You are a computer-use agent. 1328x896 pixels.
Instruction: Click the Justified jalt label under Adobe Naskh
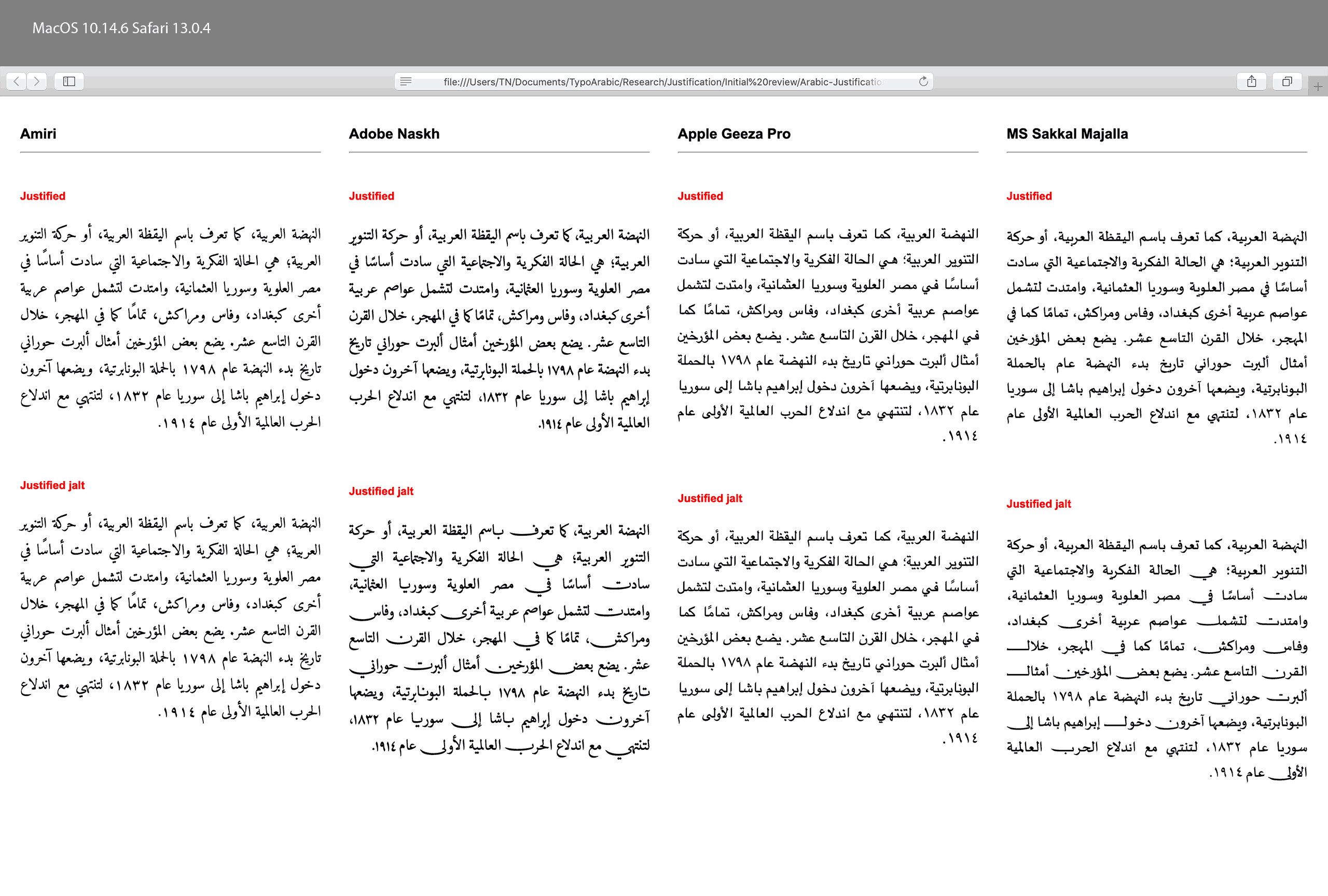[x=381, y=491]
